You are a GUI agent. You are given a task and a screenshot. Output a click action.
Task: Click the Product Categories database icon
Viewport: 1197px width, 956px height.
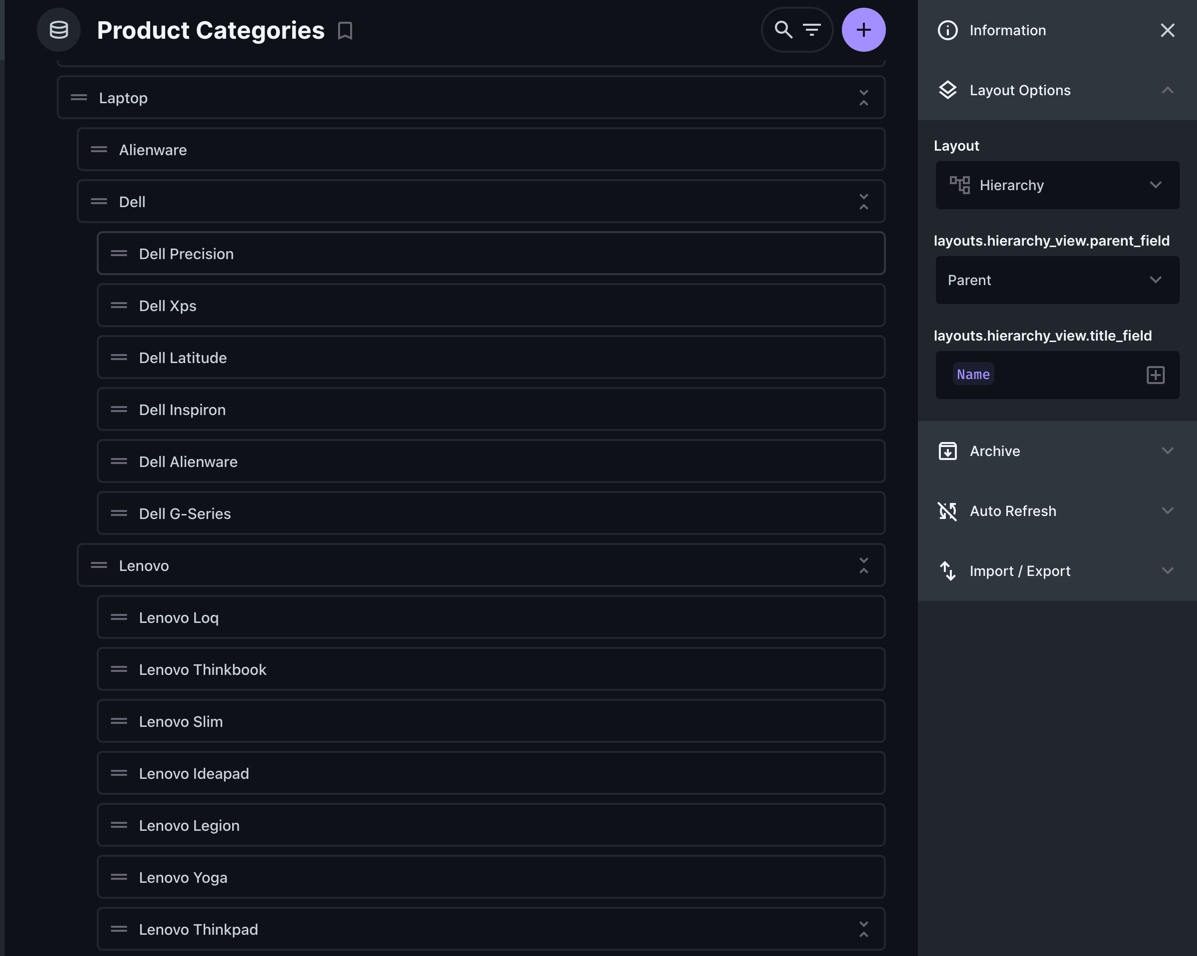[59, 30]
